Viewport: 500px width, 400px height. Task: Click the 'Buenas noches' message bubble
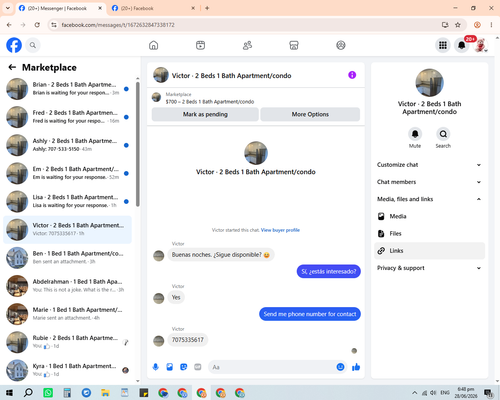pos(221,255)
